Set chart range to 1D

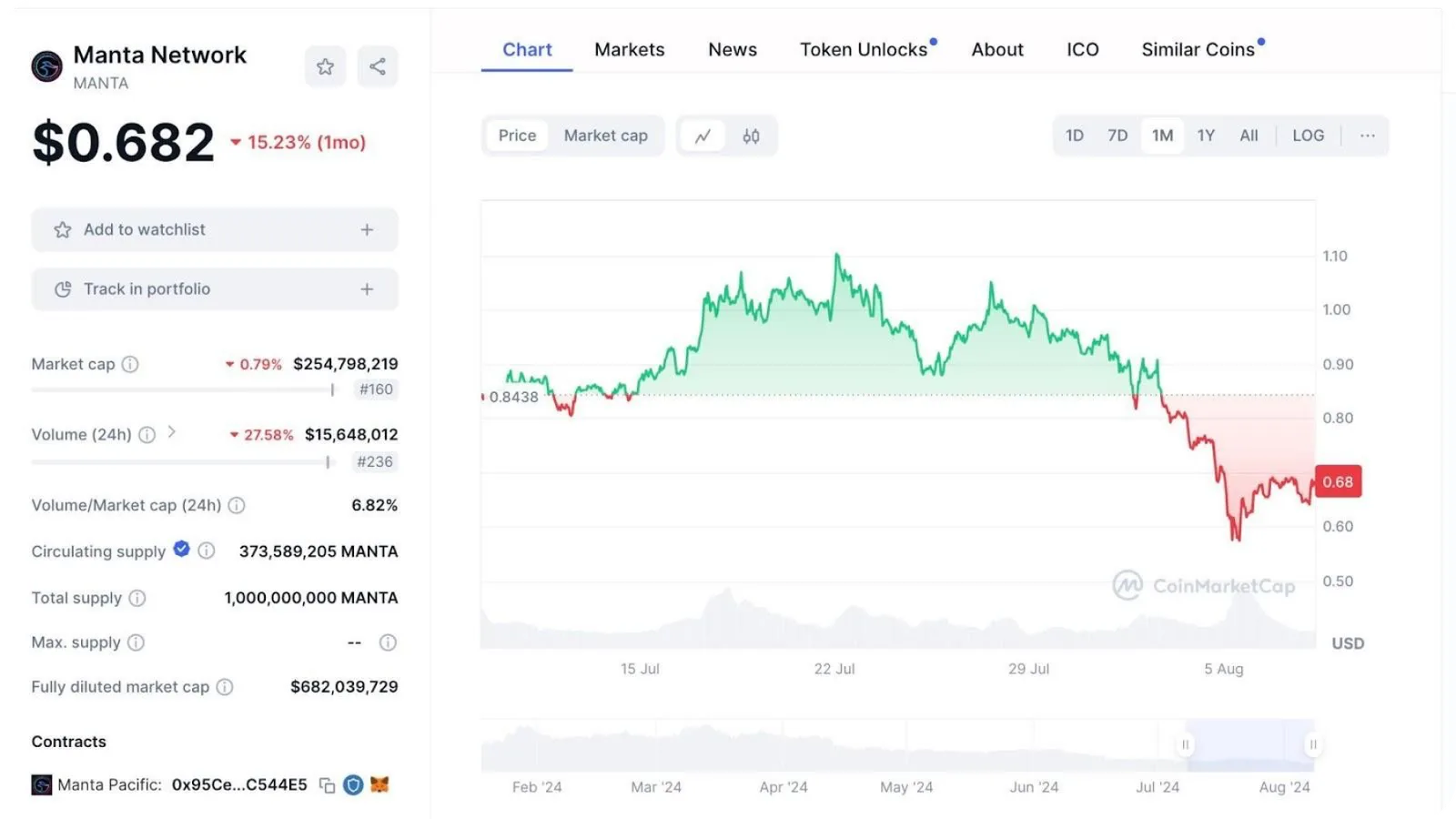(x=1075, y=136)
